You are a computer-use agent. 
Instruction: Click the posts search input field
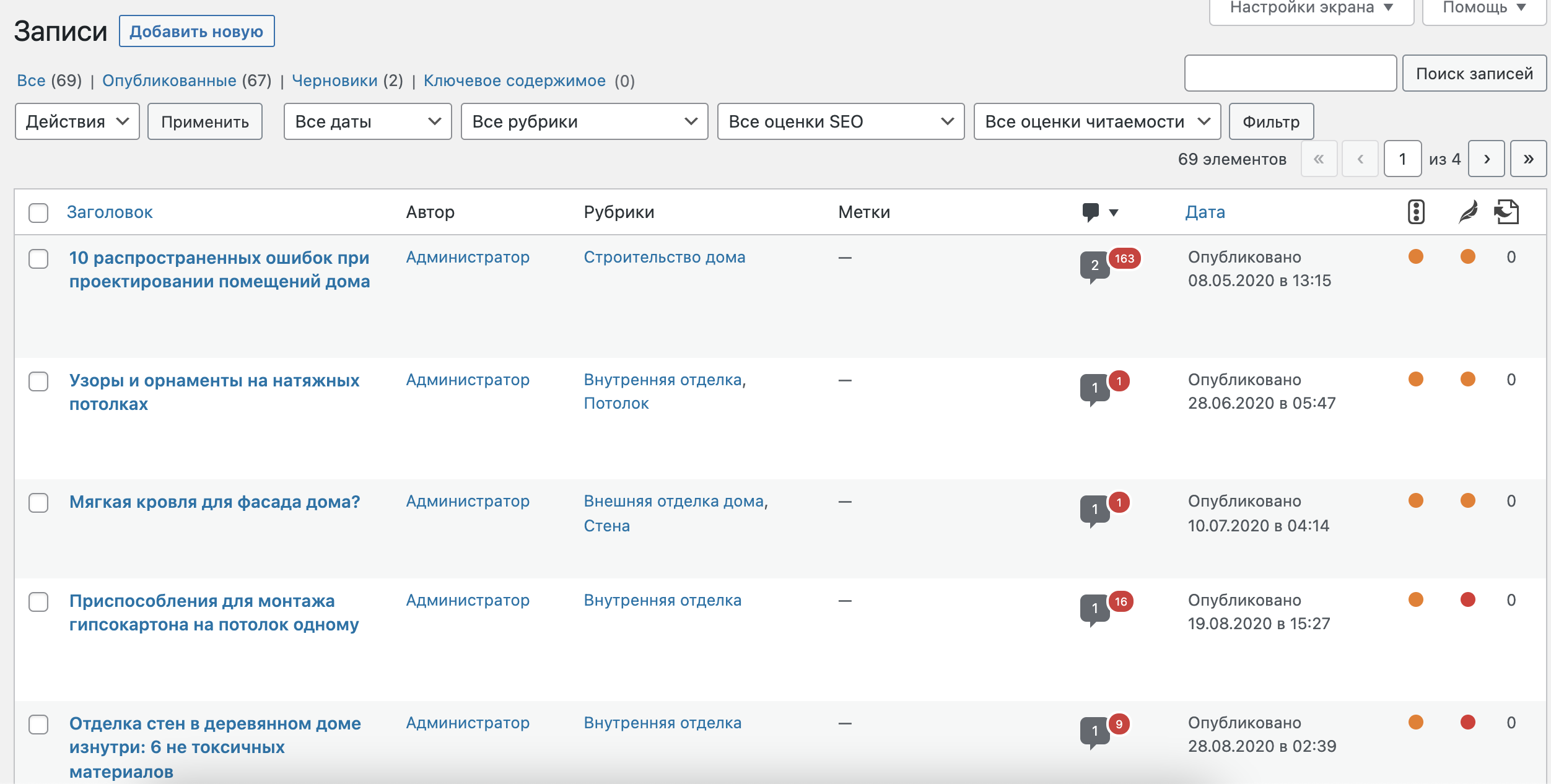[x=1290, y=73]
